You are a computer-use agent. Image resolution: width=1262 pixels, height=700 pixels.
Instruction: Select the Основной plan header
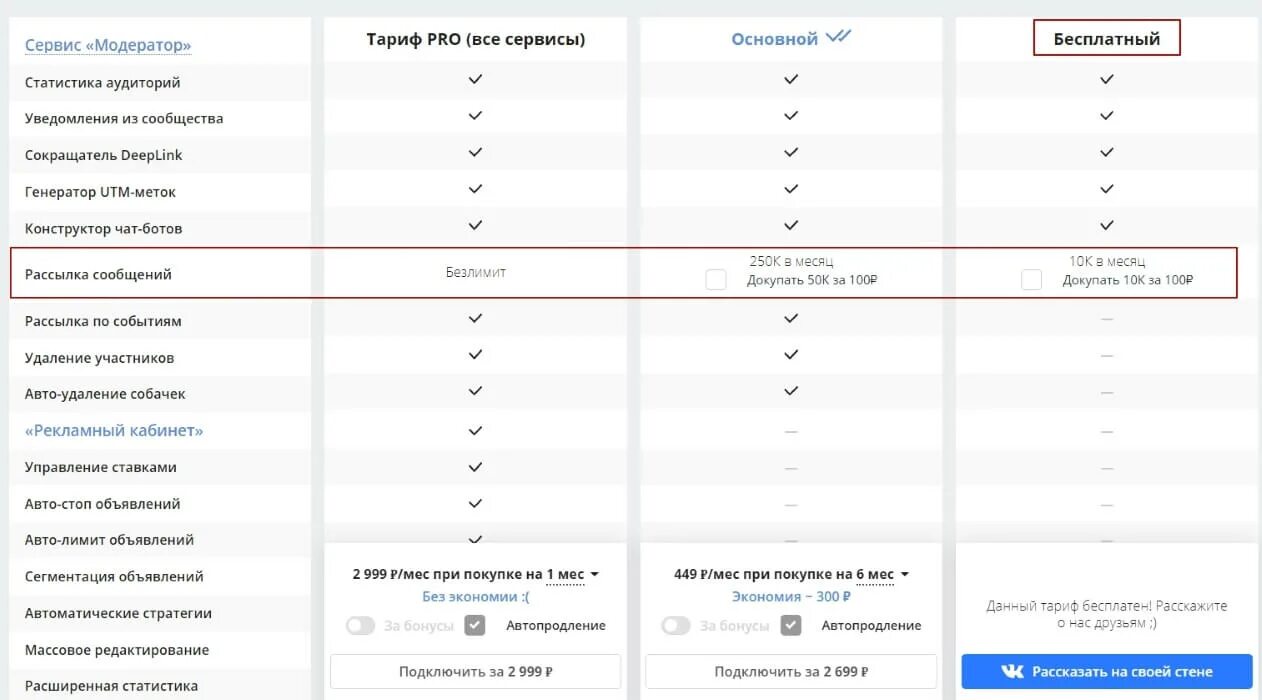coord(775,39)
